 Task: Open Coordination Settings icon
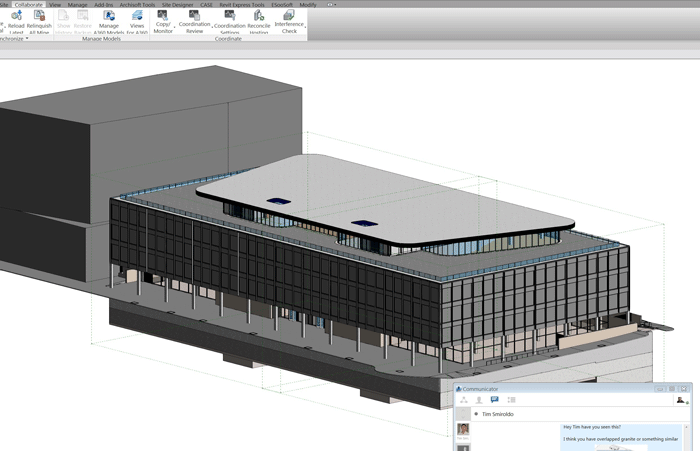point(230,17)
